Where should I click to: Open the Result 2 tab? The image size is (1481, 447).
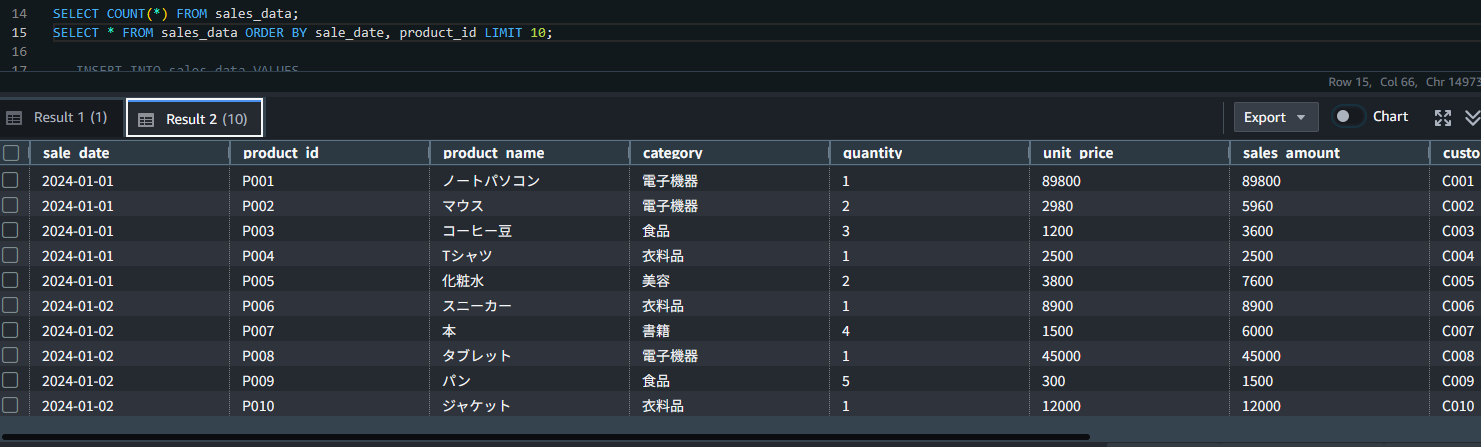click(x=194, y=119)
